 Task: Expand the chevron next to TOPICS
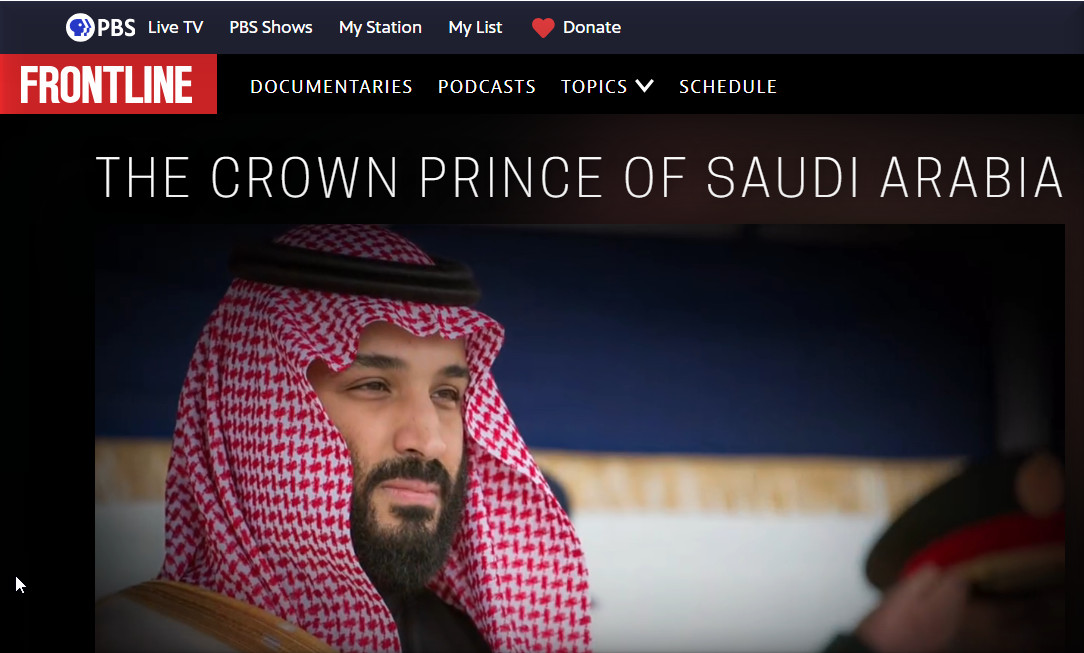pyautogui.click(x=644, y=86)
